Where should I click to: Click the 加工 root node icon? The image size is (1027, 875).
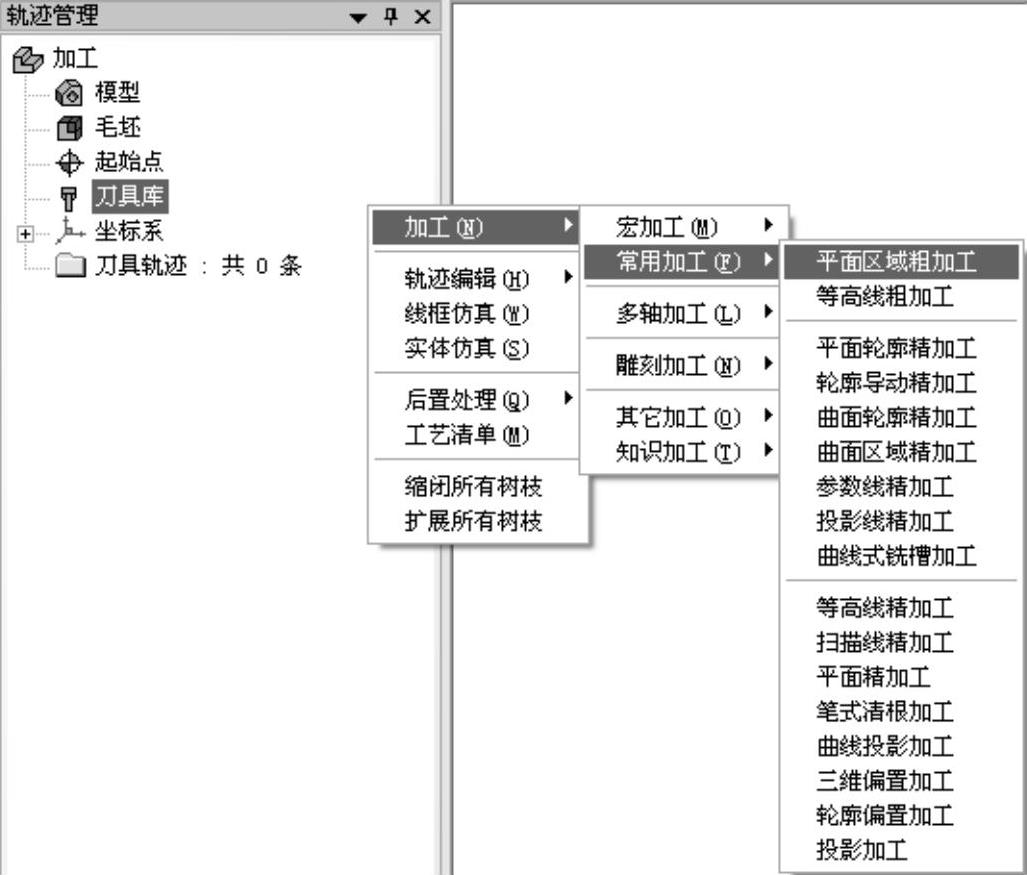click(x=22, y=60)
